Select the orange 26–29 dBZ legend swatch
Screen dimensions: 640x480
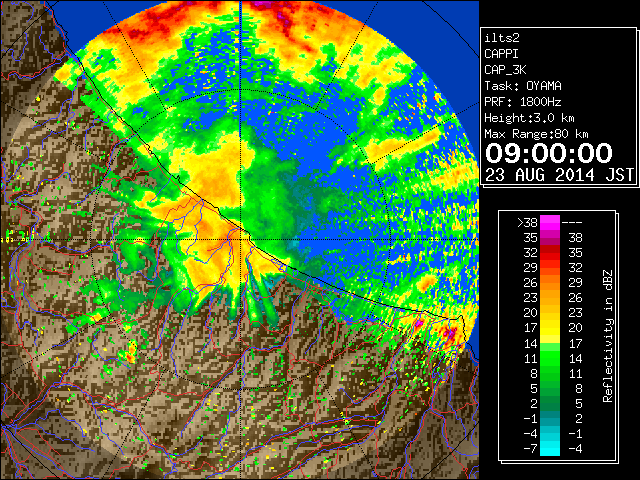[x=550, y=283]
